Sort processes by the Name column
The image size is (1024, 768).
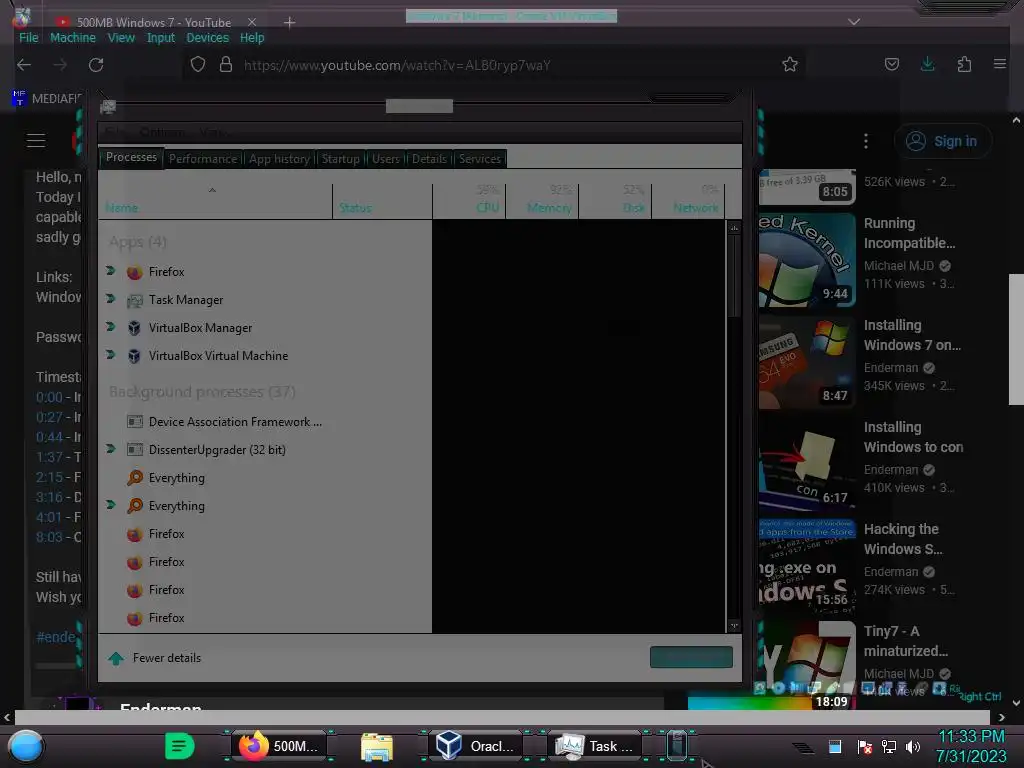point(216,200)
